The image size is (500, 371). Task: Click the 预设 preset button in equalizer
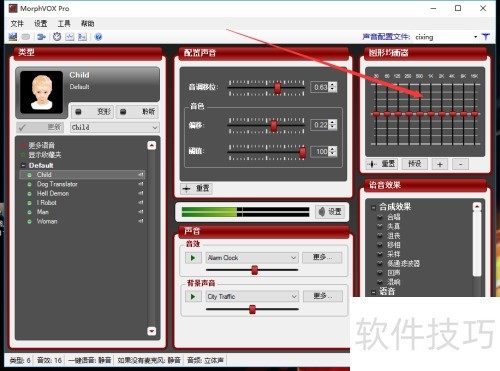pyautogui.click(x=415, y=164)
